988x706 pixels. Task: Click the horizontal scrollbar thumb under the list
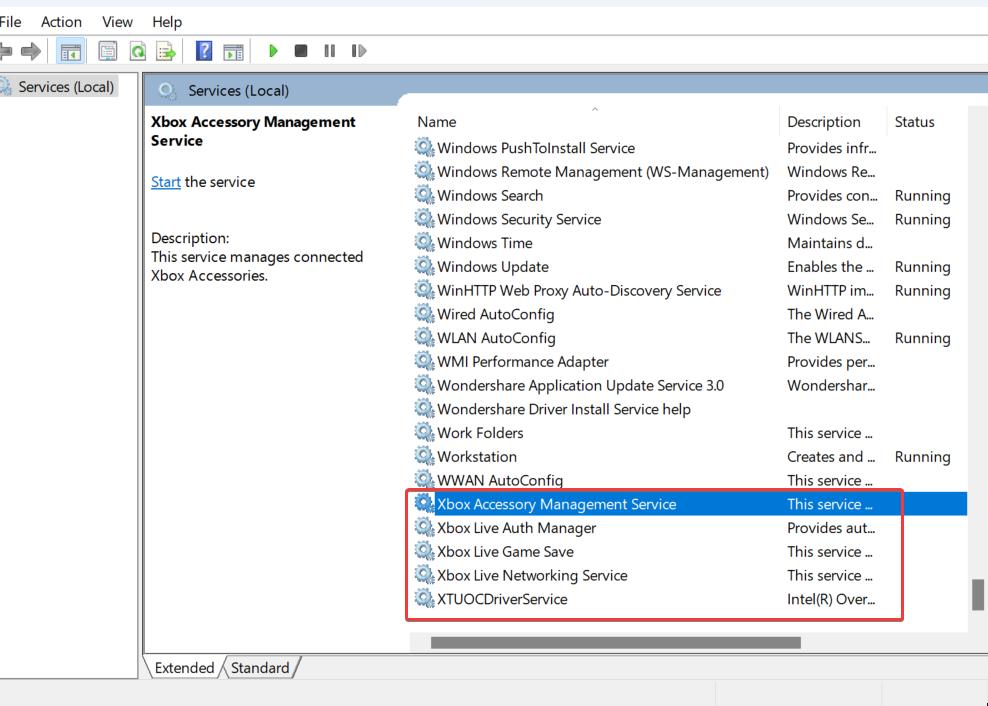point(615,643)
